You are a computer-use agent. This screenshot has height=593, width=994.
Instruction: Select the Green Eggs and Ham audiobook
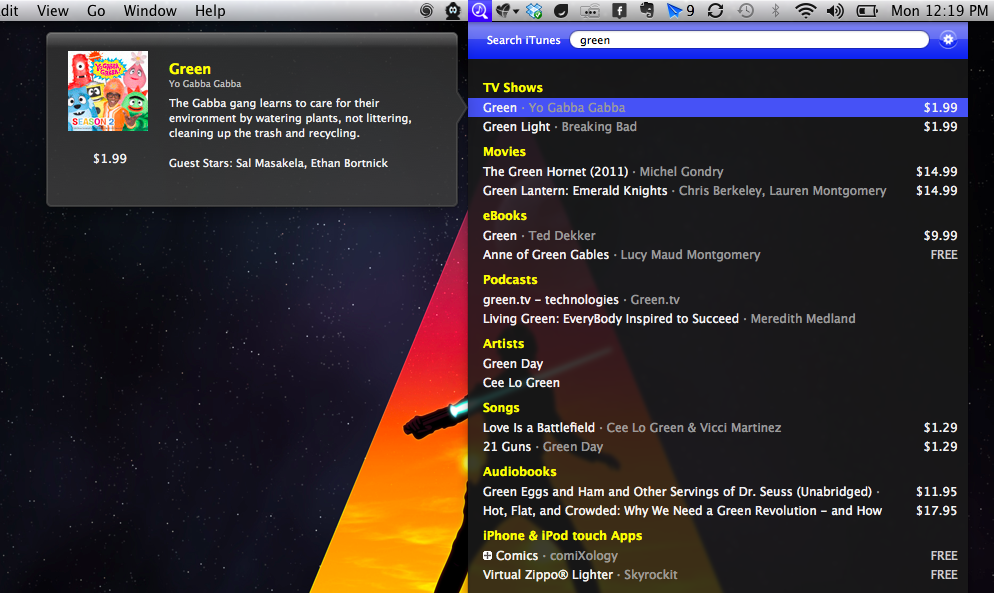(718, 492)
